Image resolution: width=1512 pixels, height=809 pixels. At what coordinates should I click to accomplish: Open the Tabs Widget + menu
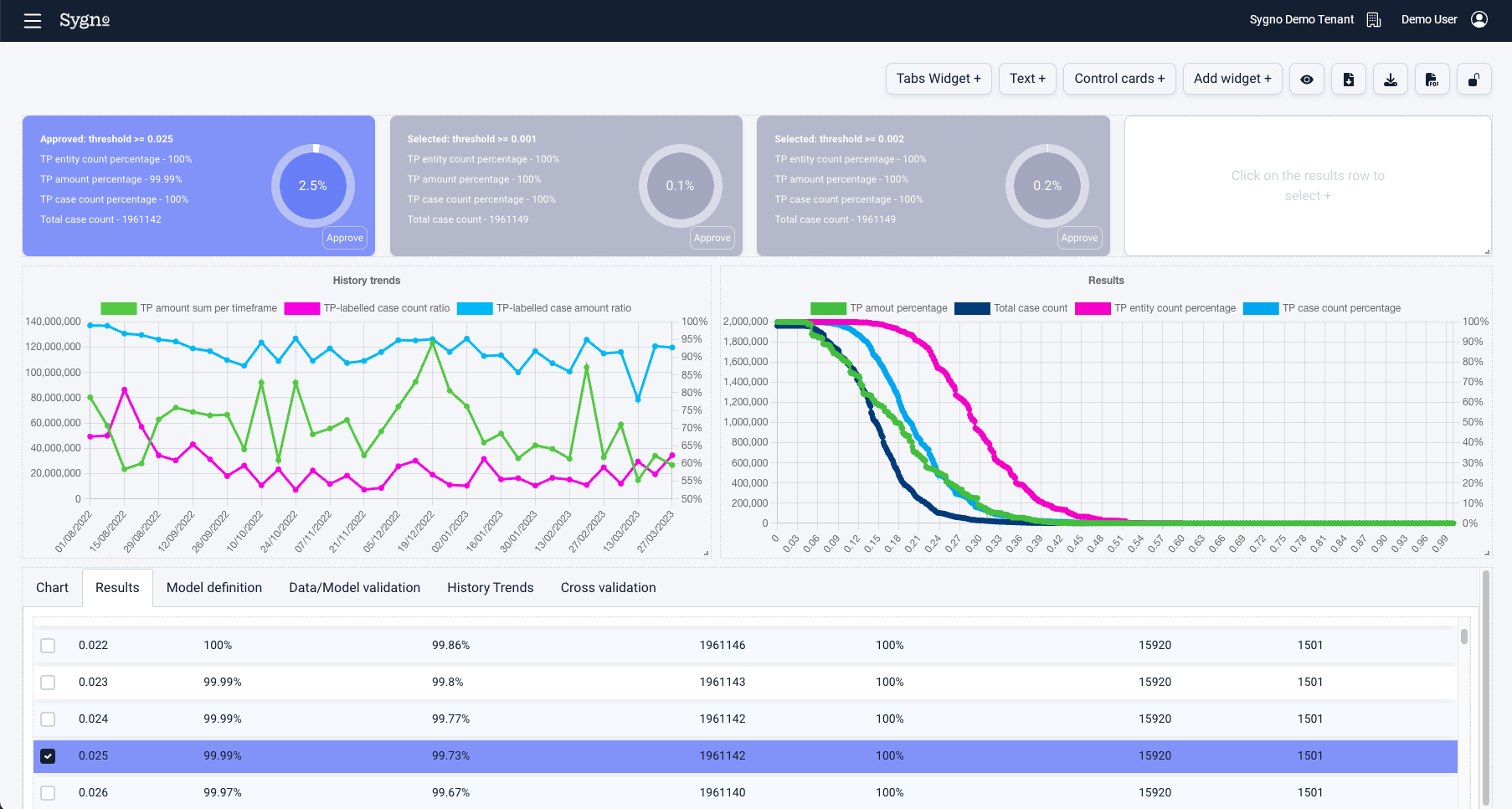[x=938, y=79]
